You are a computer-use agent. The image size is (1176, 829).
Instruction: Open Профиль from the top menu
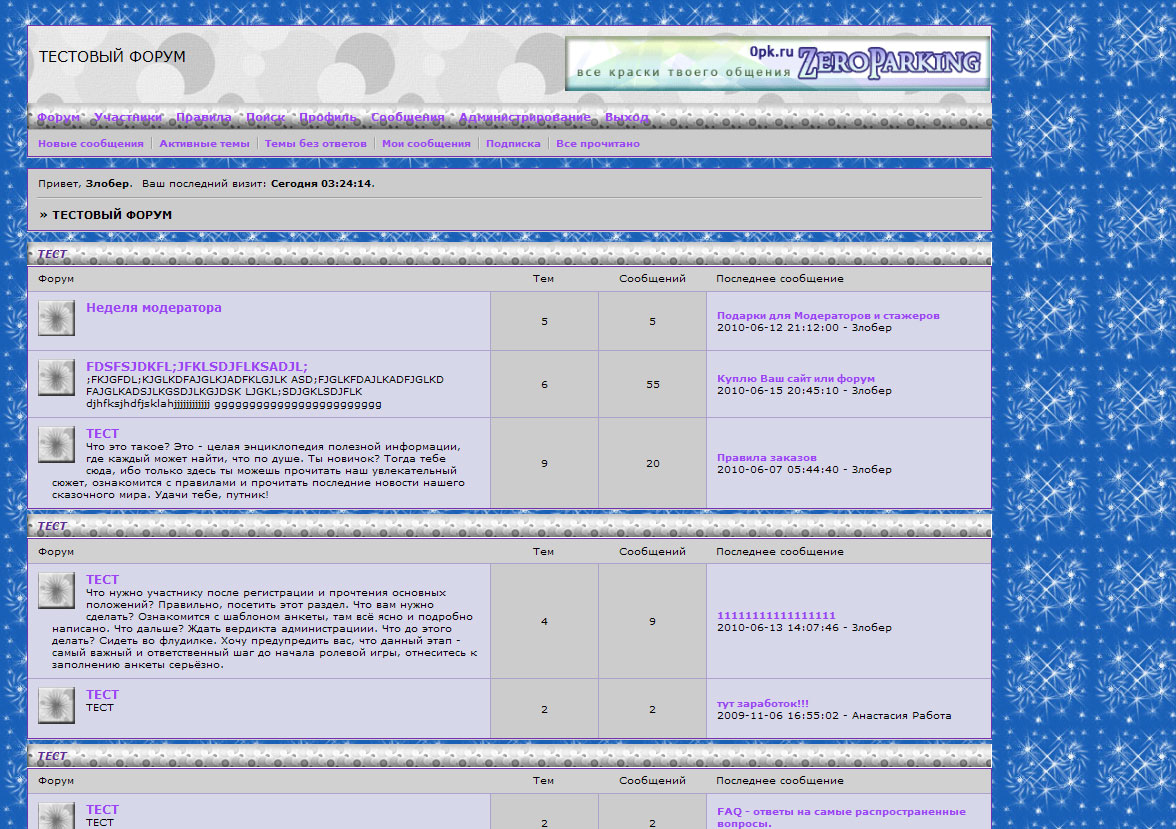coord(327,117)
